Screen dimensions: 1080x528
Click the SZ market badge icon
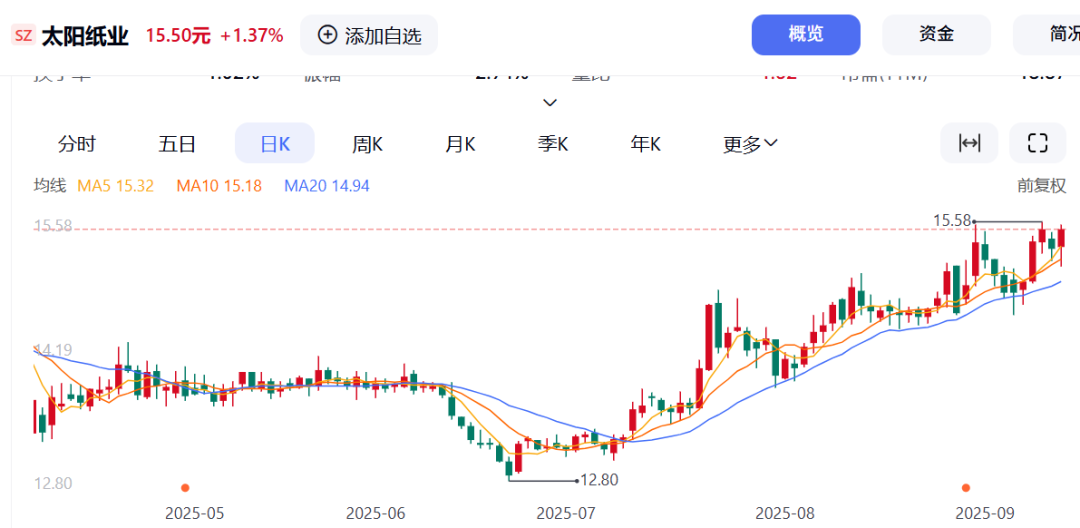[x=23, y=35]
